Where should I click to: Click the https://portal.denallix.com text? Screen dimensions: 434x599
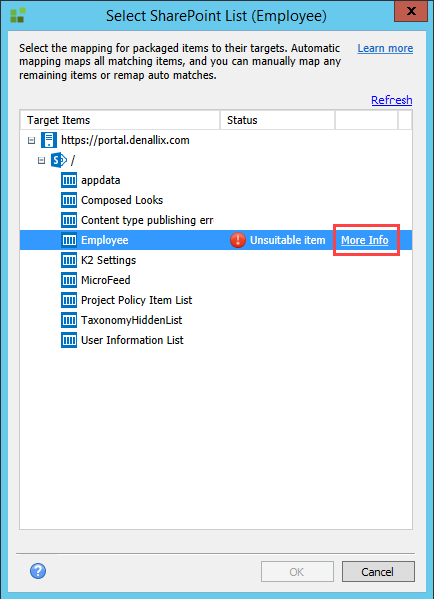click(125, 140)
